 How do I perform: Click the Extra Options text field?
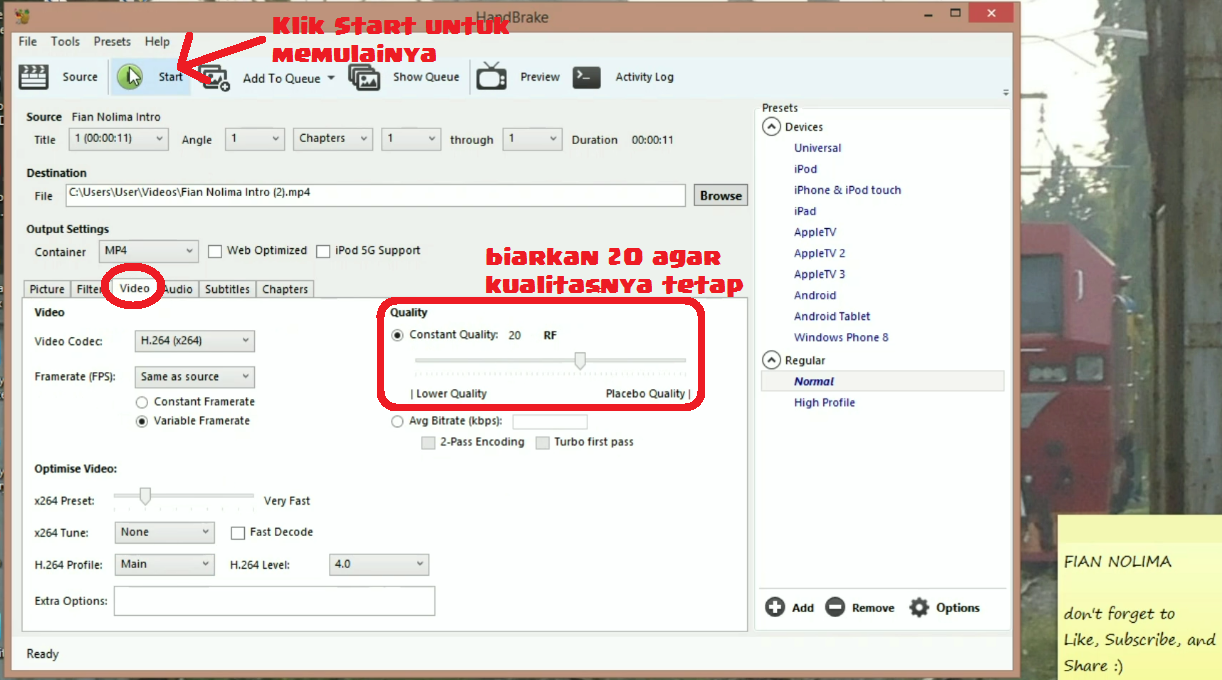(275, 601)
